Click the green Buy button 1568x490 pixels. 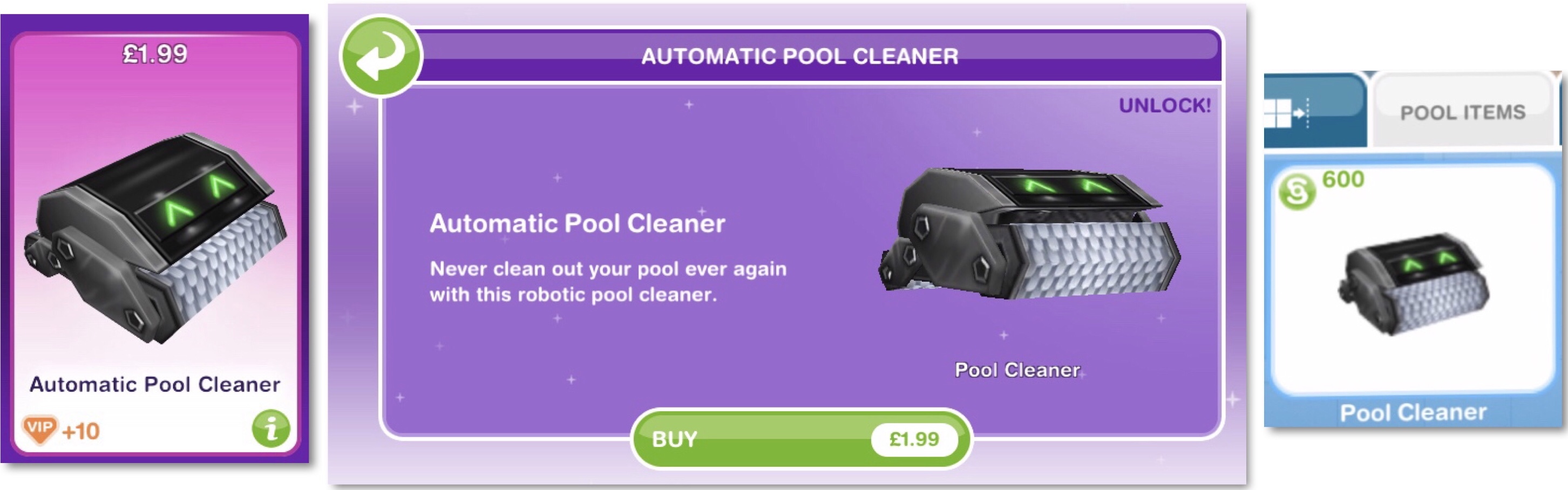801,439
